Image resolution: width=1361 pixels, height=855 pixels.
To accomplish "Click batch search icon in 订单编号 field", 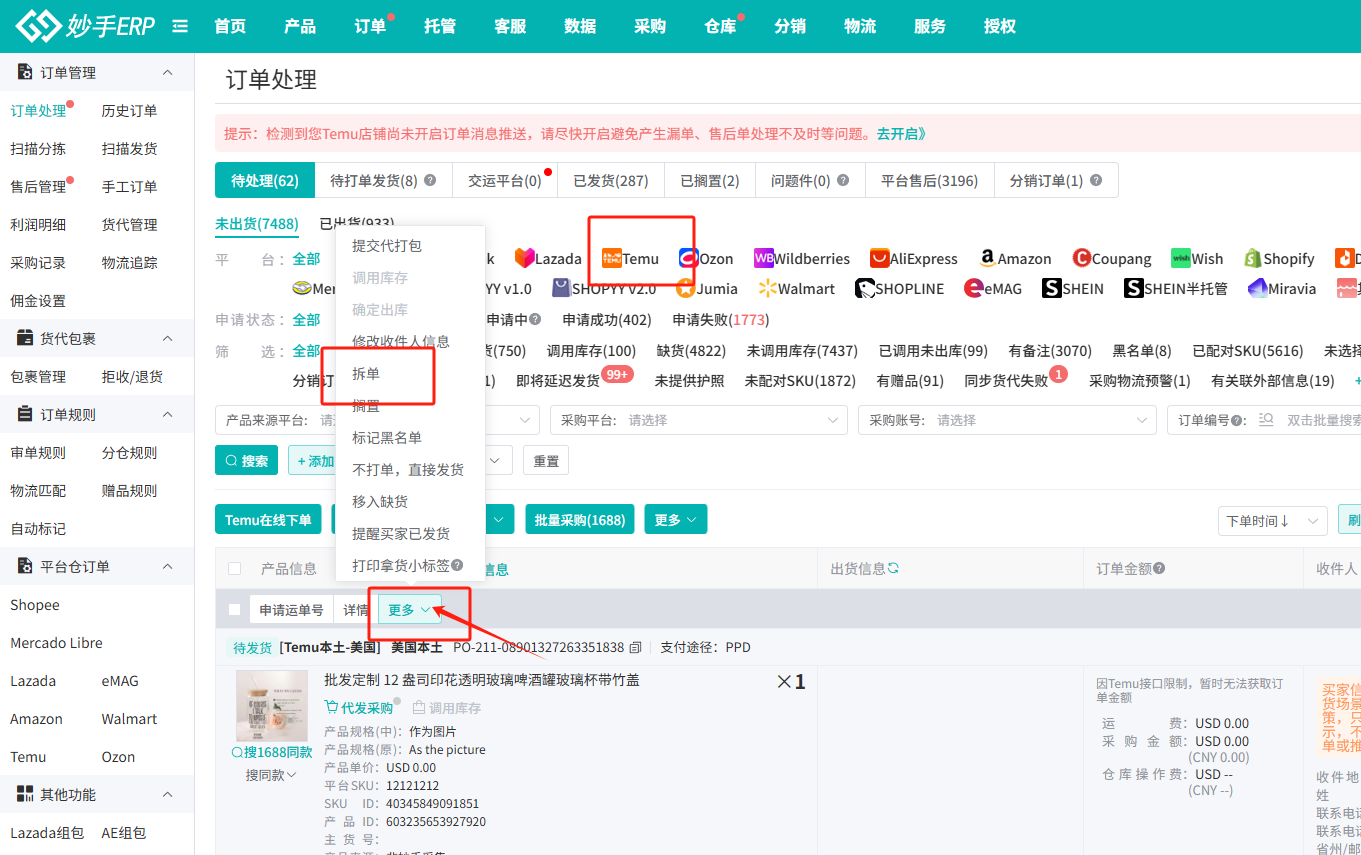I will [x=1268, y=420].
